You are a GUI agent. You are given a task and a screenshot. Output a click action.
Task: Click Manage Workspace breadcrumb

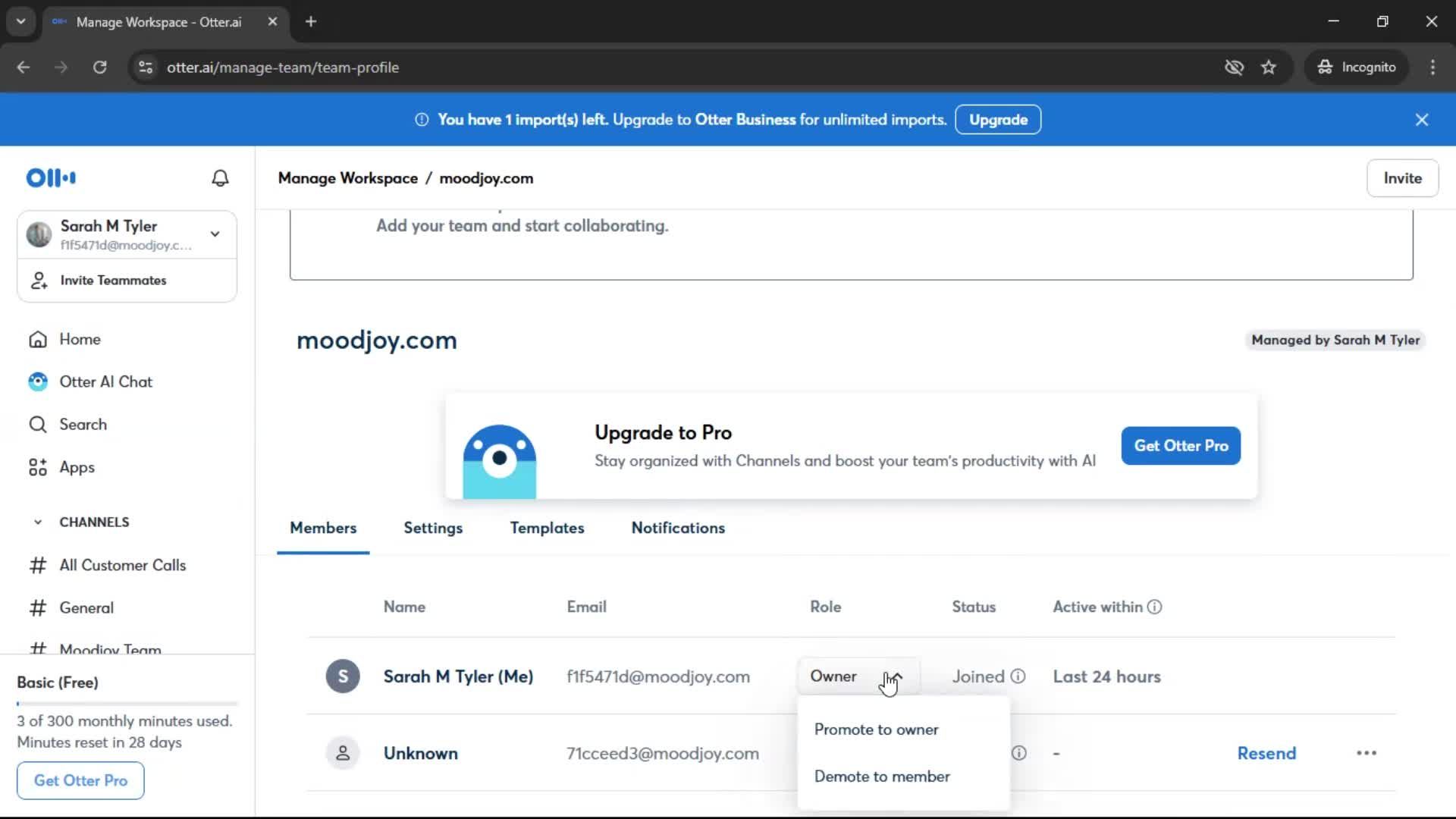point(347,178)
